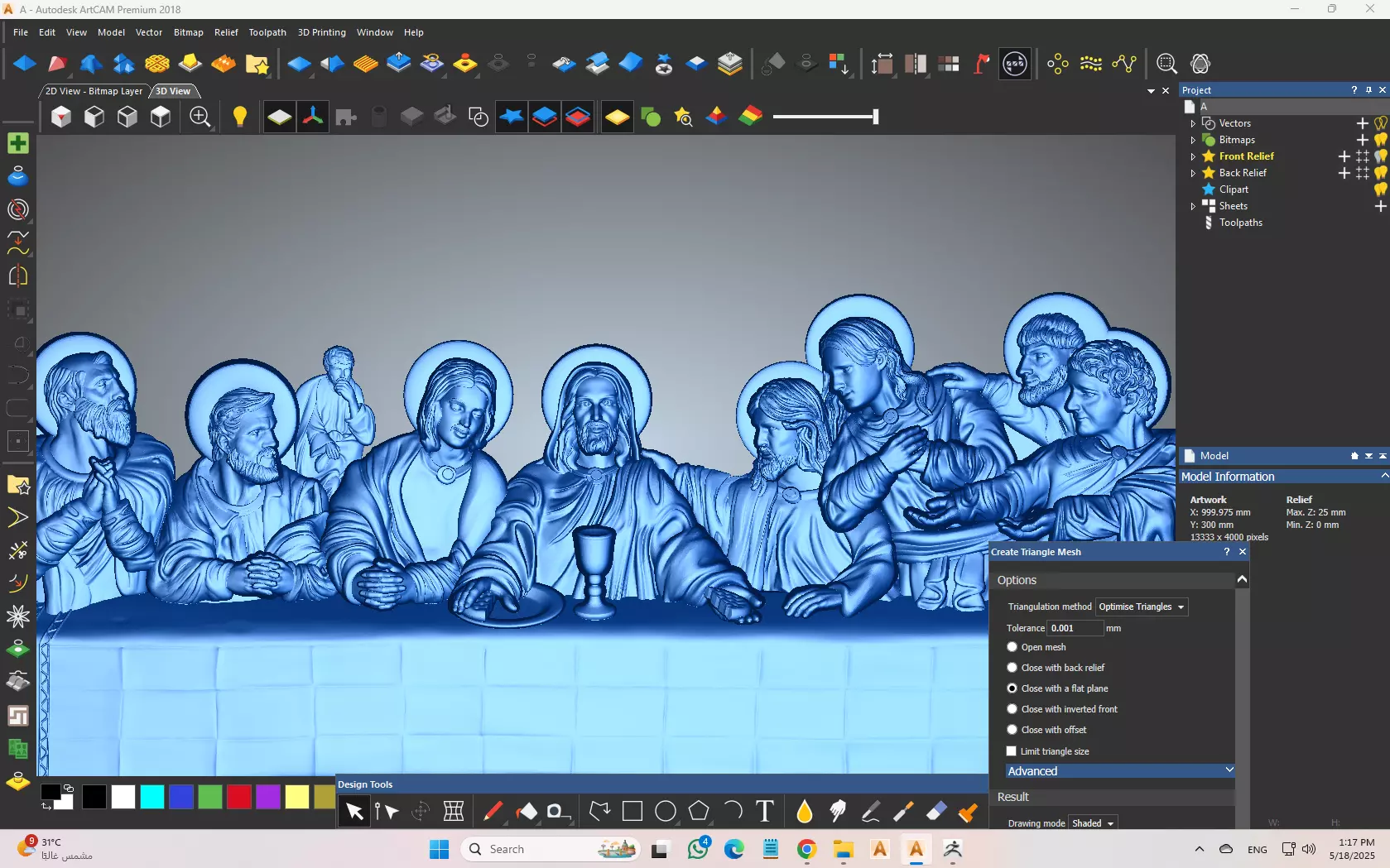1390x868 pixels.
Task: Add a new sheet with Sheets plus icon
Action: [1380, 206]
